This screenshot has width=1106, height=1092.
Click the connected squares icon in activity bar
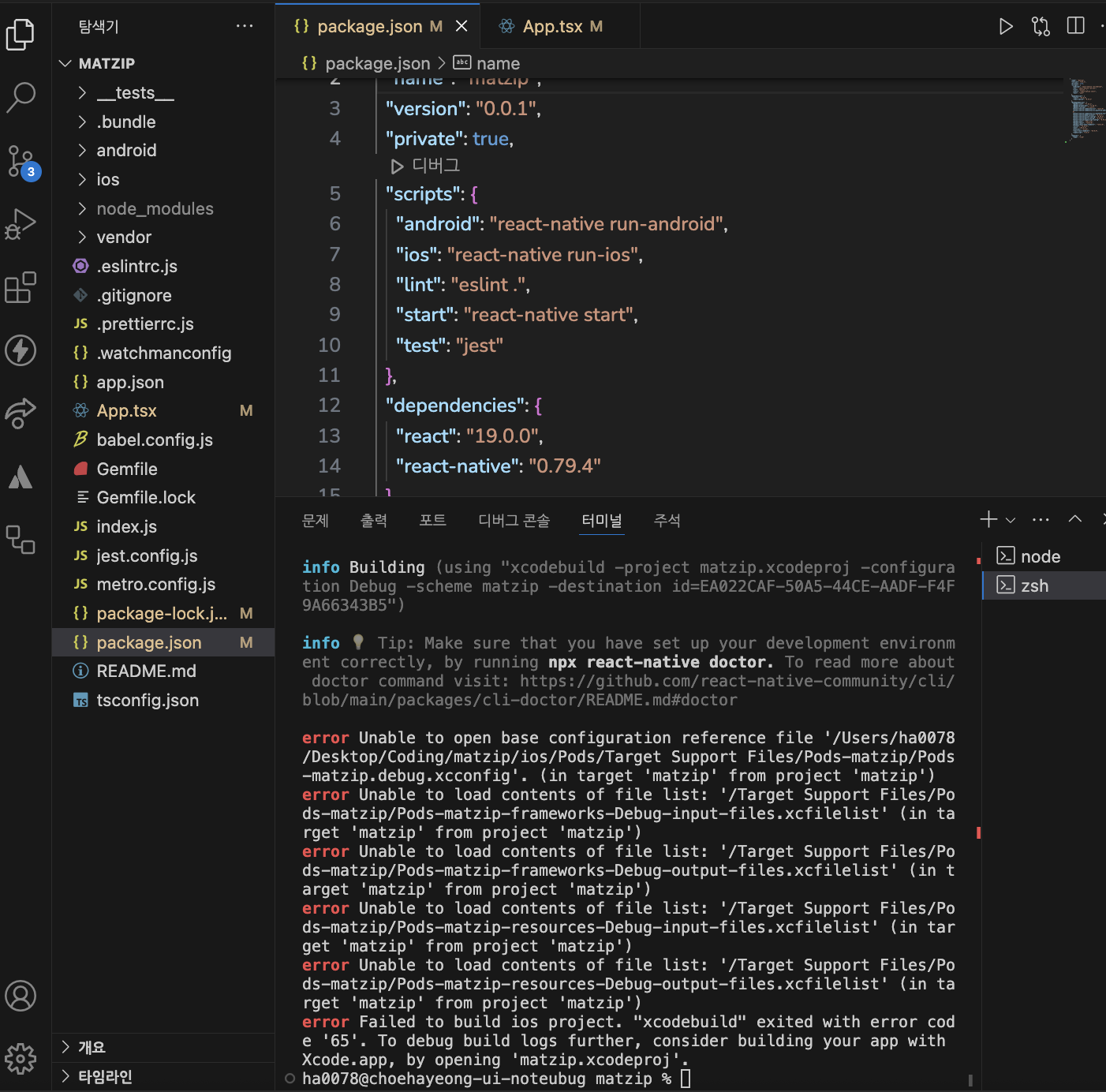pyautogui.click(x=21, y=540)
